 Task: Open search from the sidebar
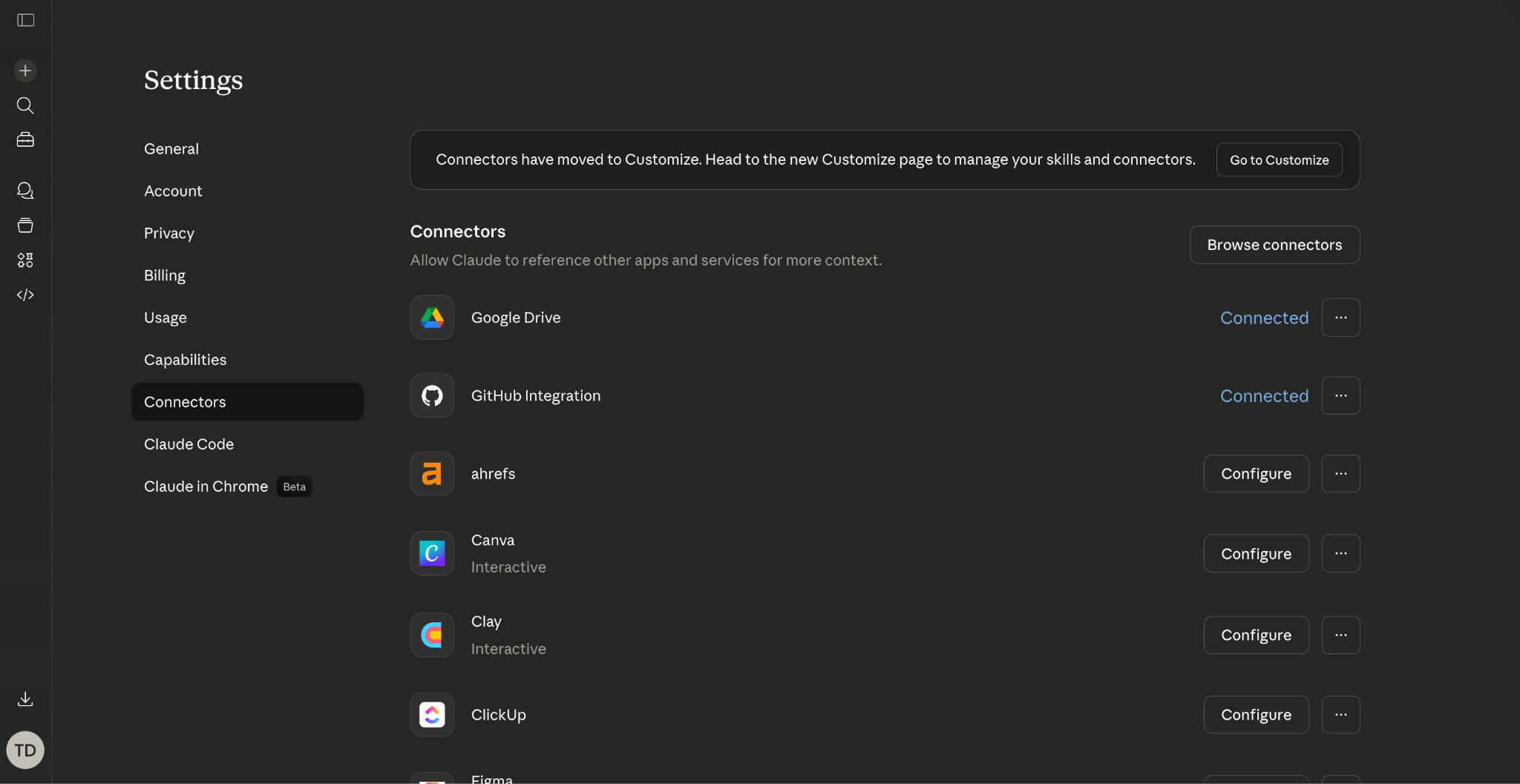[x=25, y=105]
